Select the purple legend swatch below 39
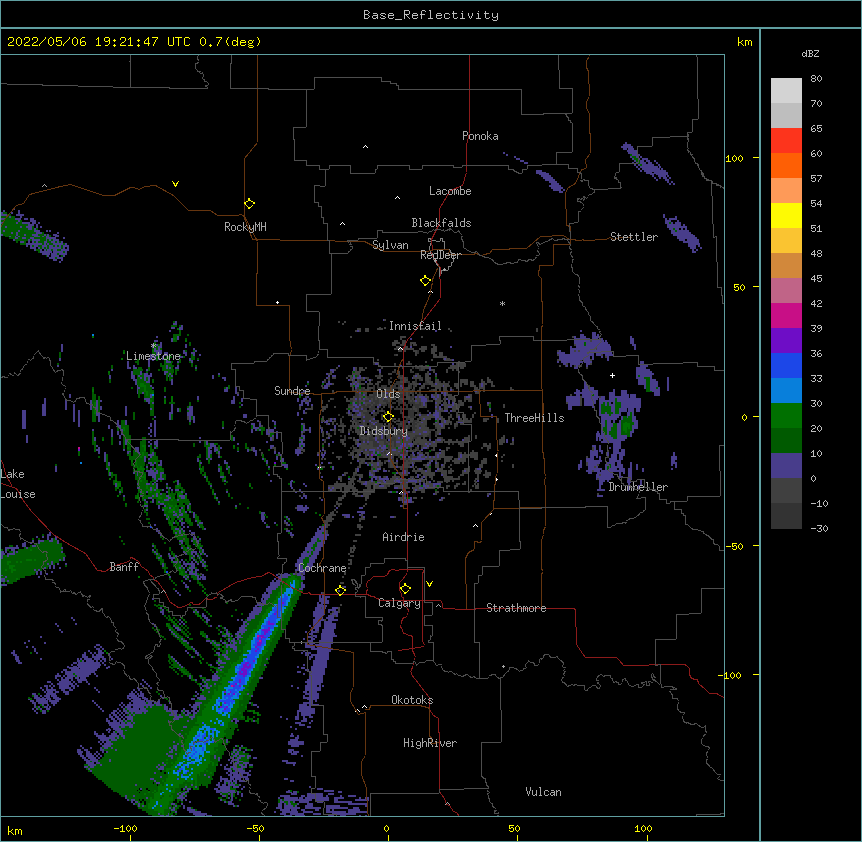 786,341
